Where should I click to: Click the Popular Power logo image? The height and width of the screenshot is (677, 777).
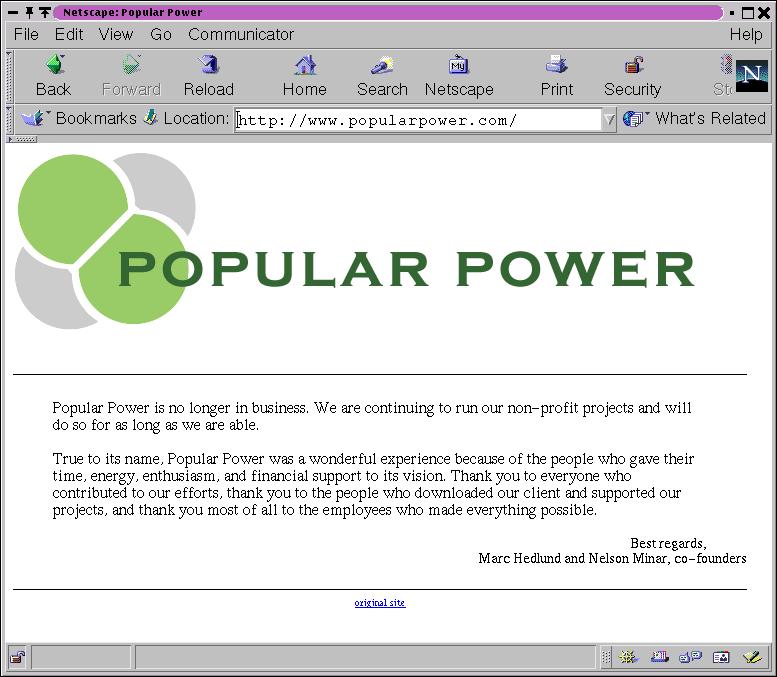point(355,241)
